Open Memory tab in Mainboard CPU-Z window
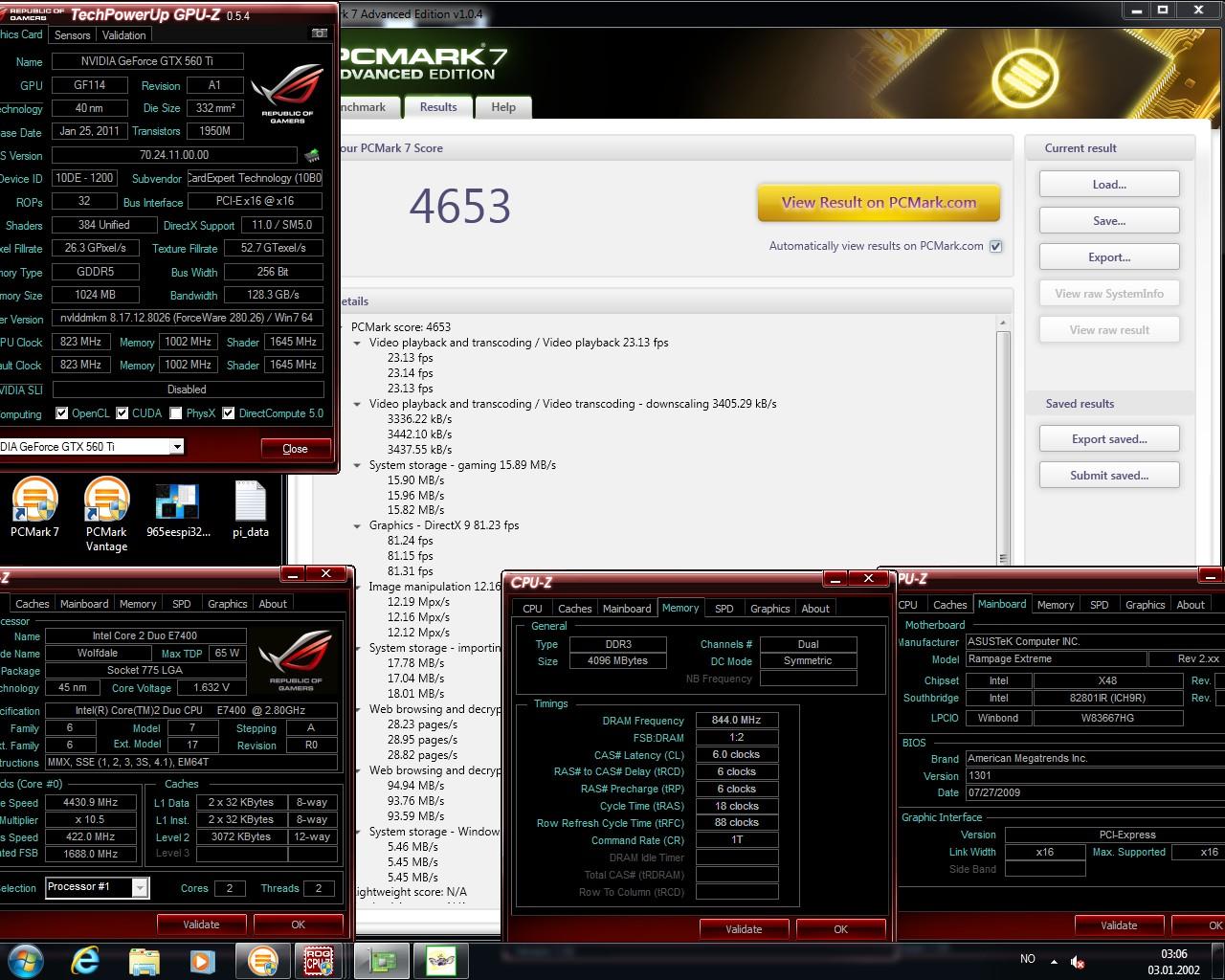This screenshot has width=1225, height=980. 1056,605
